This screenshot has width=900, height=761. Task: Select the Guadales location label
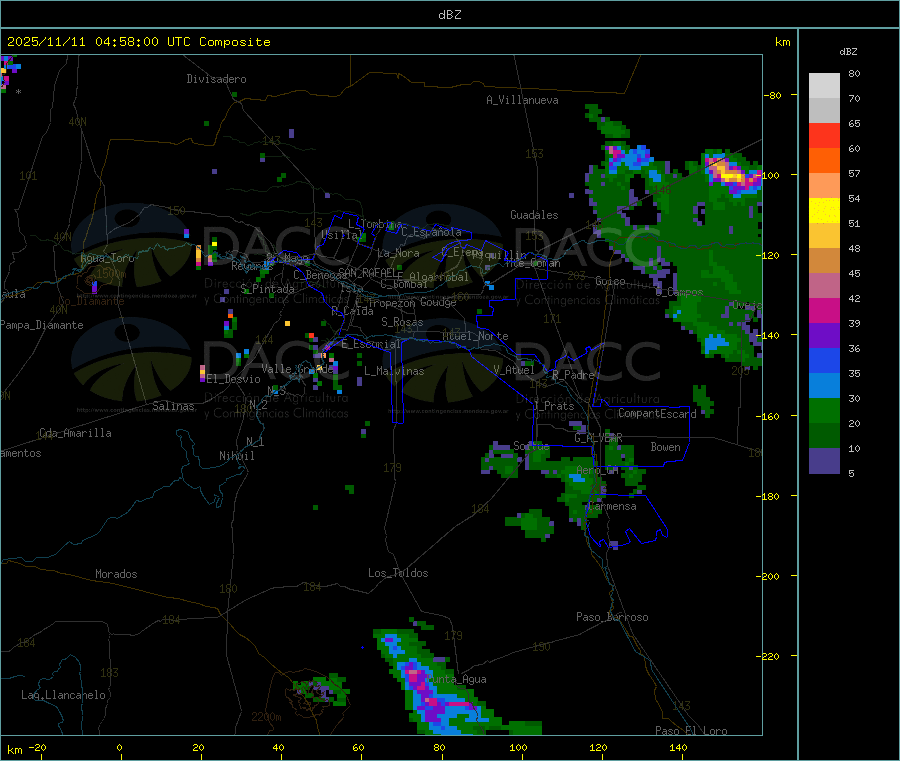tap(534, 215)
